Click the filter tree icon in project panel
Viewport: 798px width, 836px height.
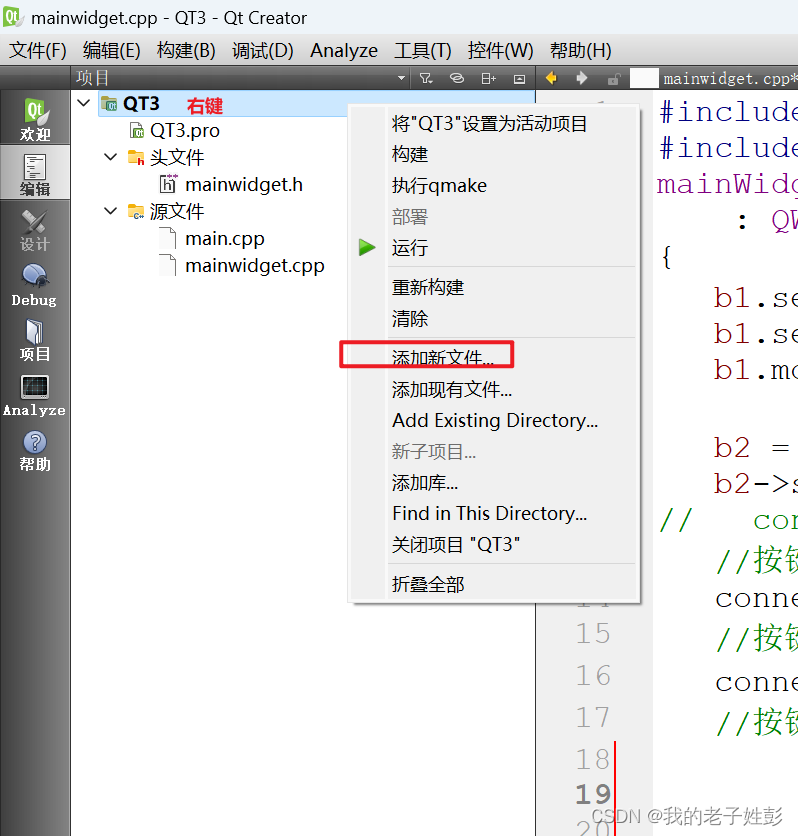(x=425, y=79)
